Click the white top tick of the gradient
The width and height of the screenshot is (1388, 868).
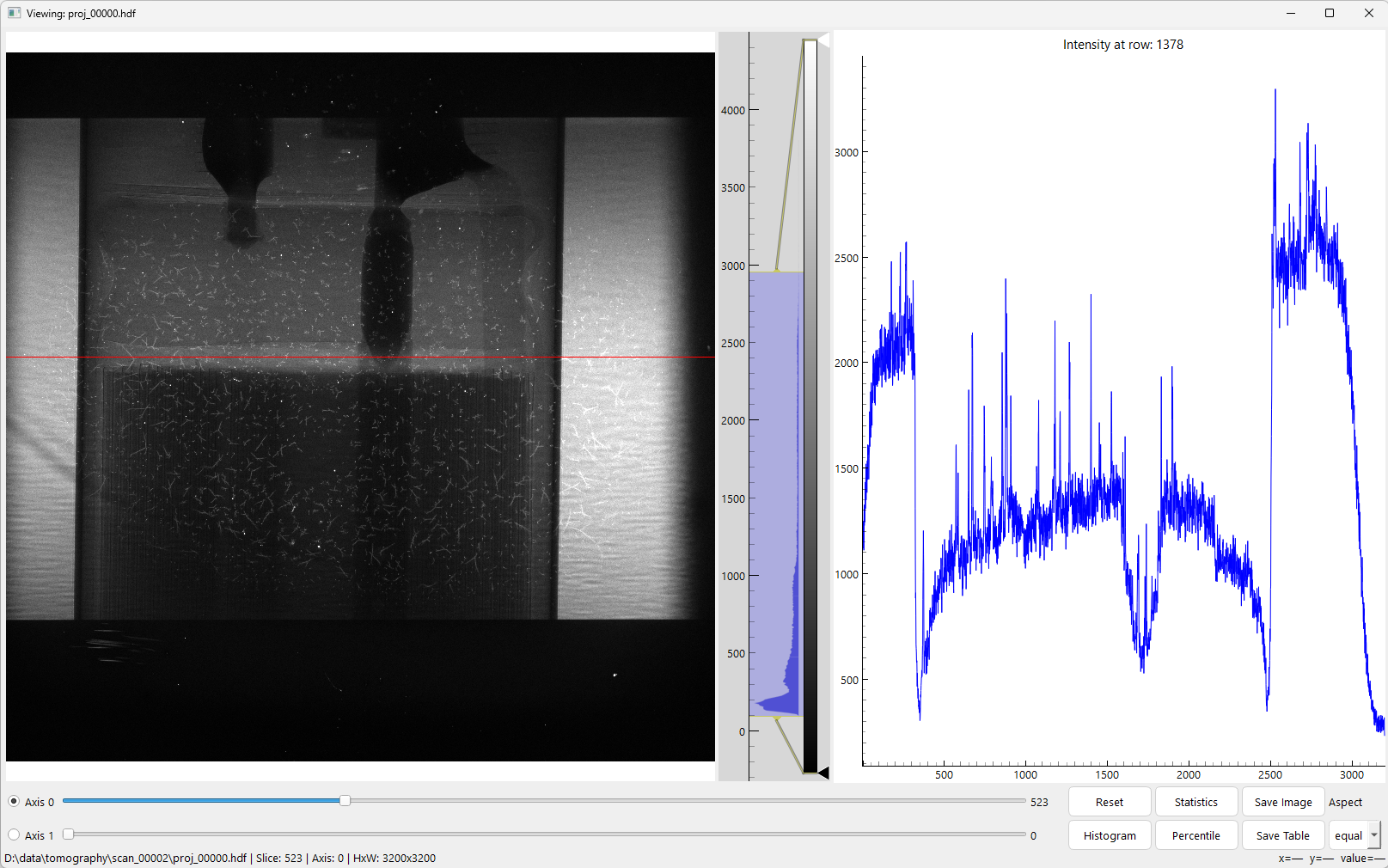[823, 40]
